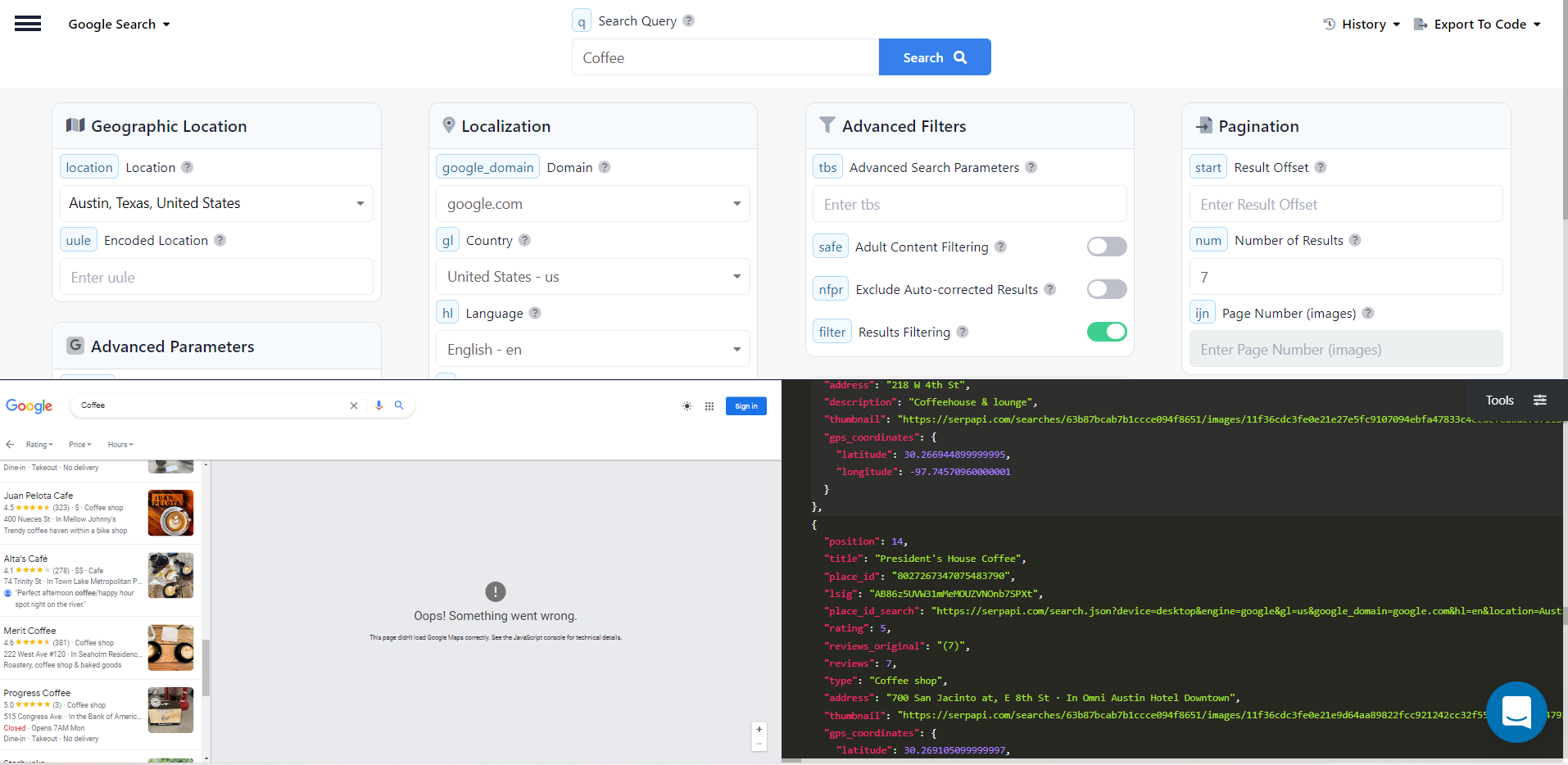Enable Adult Content Filtering
1568x765 pixels.
pos(1106,246)
